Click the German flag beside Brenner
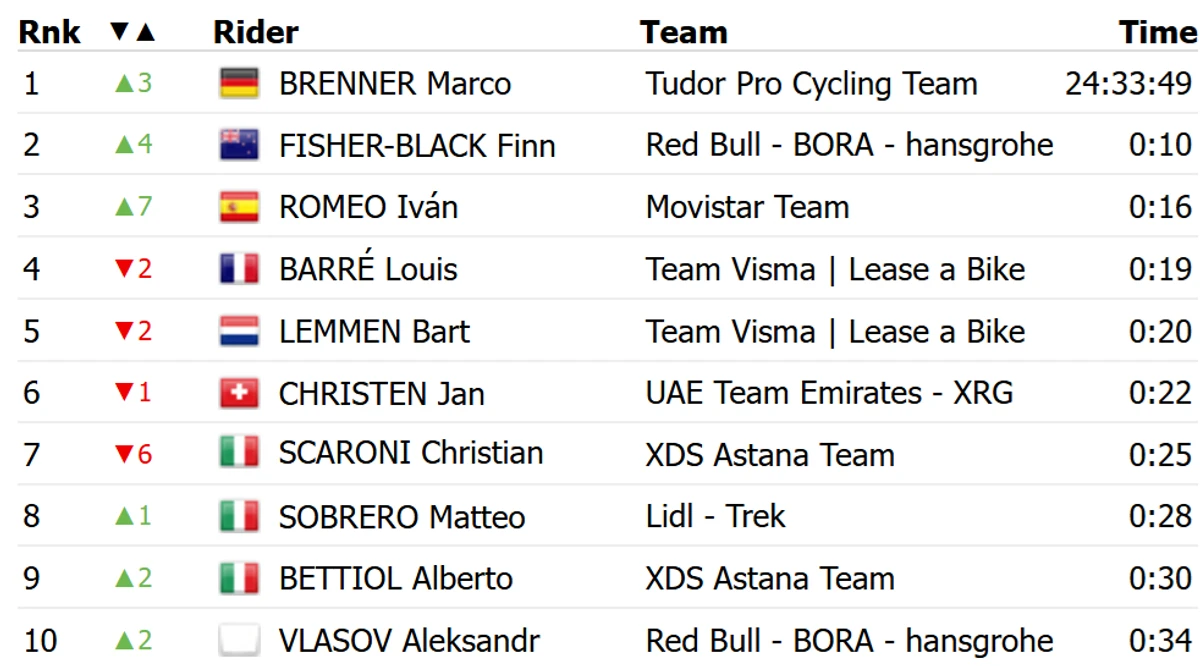Image resolution: width=1200 pixels, height=666 pixels. click(239, 83)
